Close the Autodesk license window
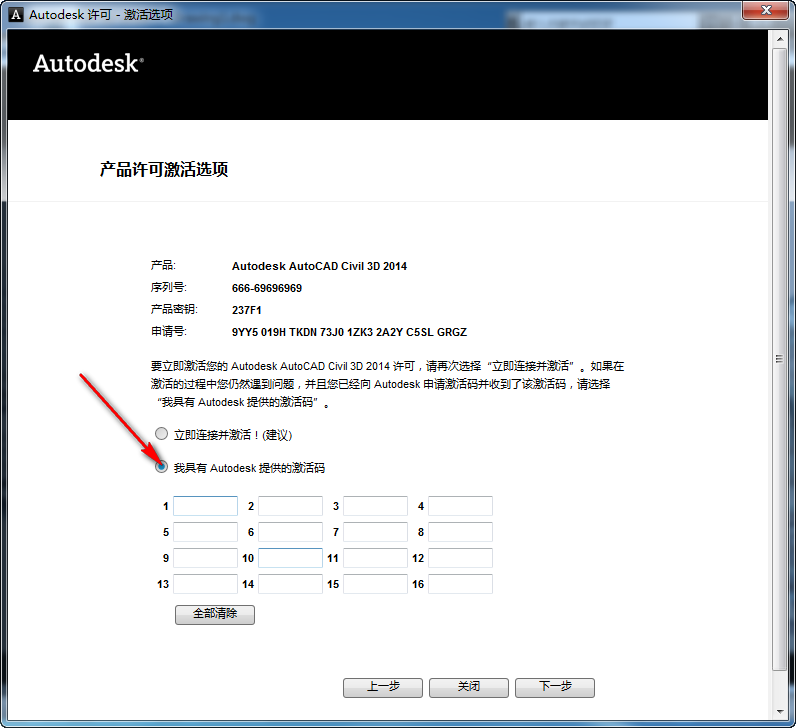 click(x=767, y=10)
